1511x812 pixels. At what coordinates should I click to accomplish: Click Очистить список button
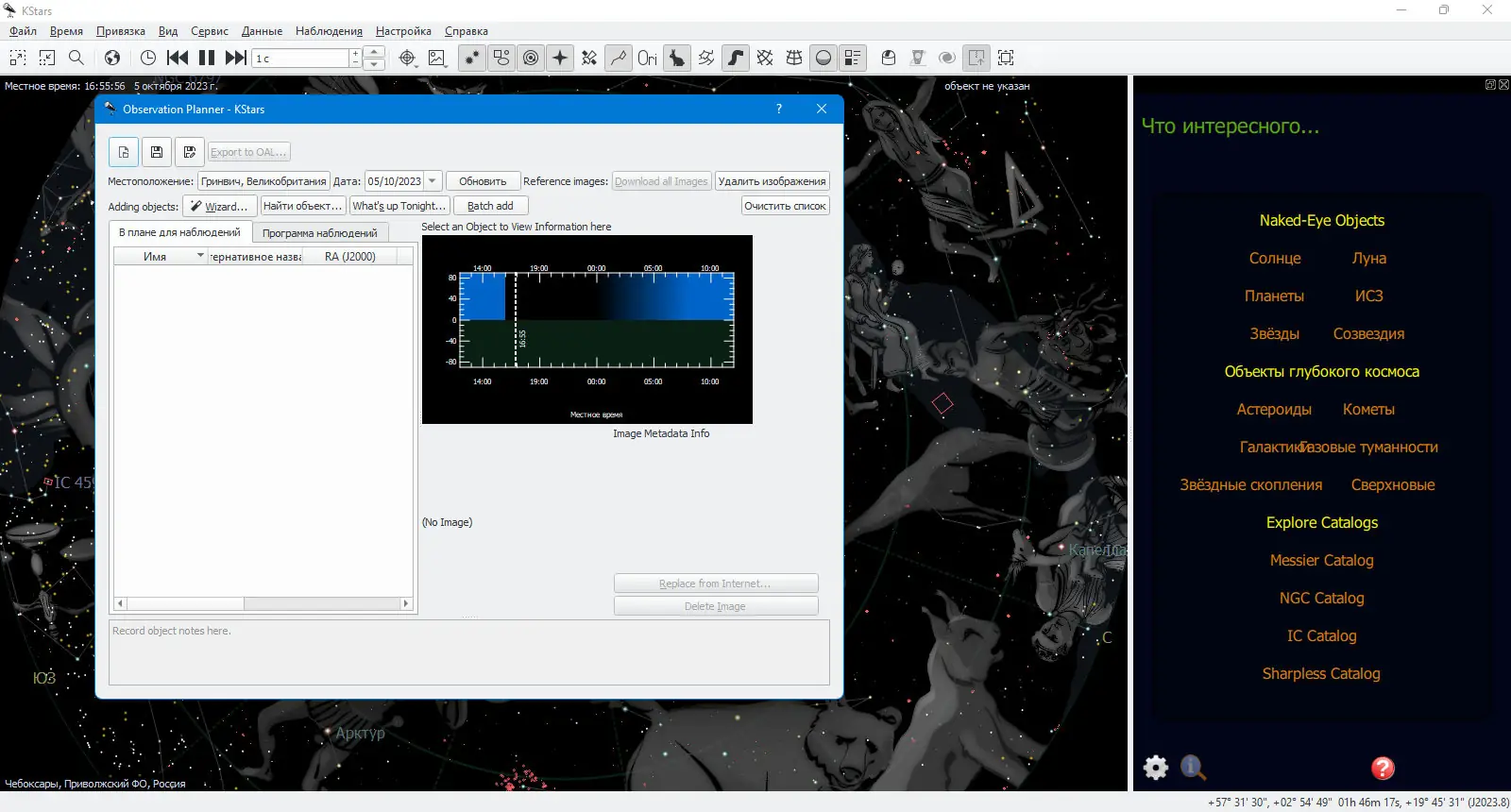785,206
